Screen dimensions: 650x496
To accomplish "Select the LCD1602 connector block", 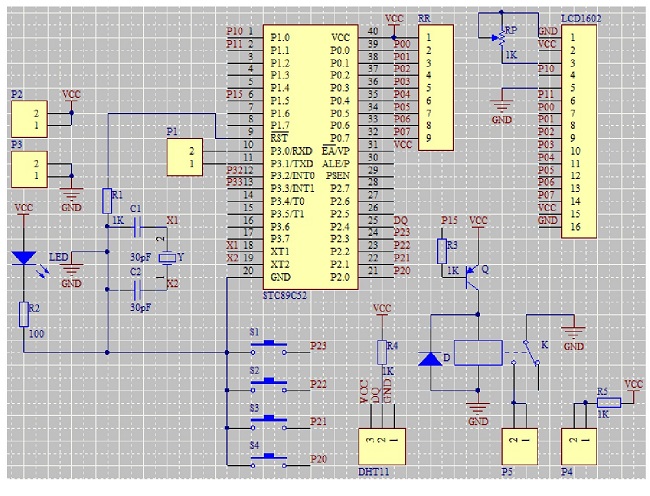I will coord(579,131).
